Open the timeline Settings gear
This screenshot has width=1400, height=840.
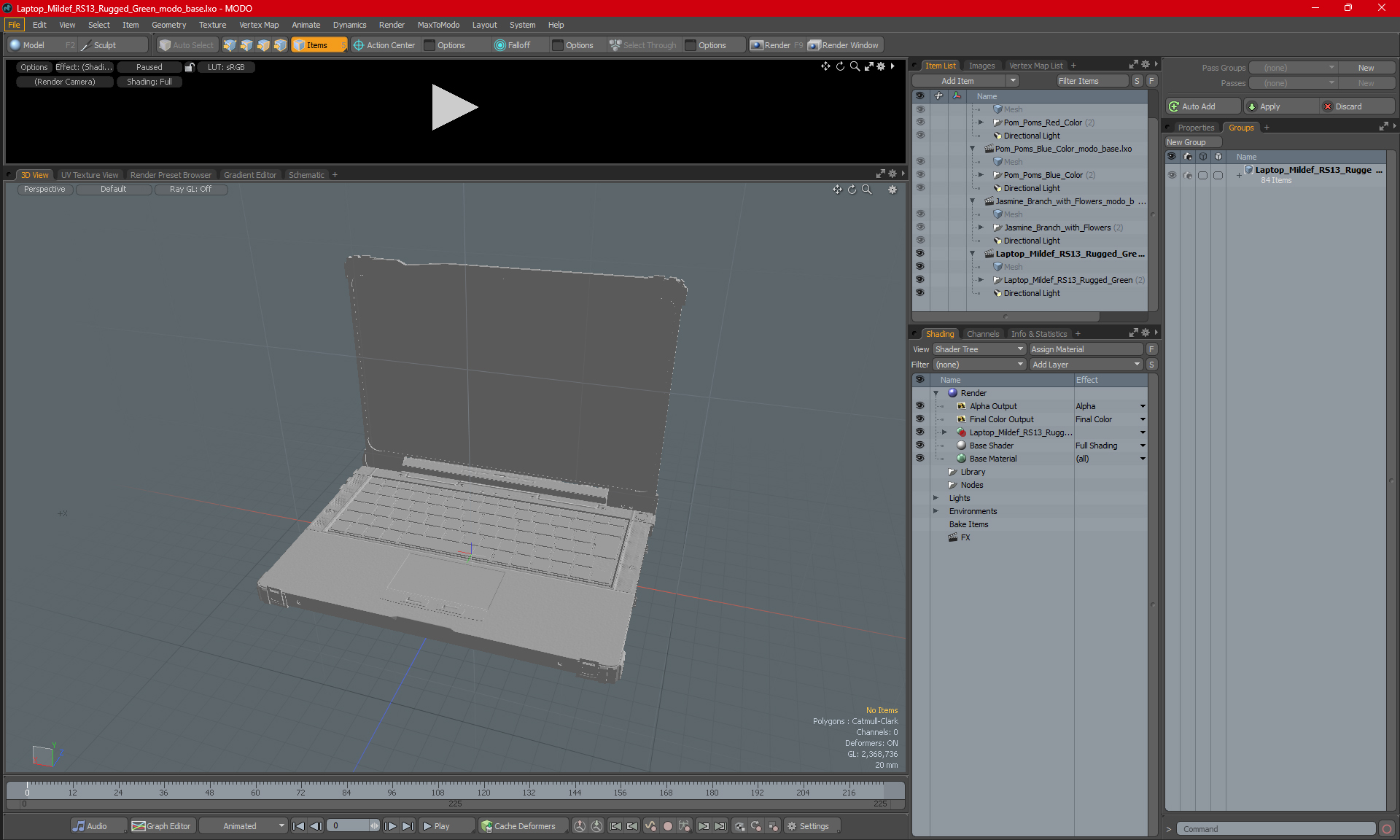click(x=792, y=826)
